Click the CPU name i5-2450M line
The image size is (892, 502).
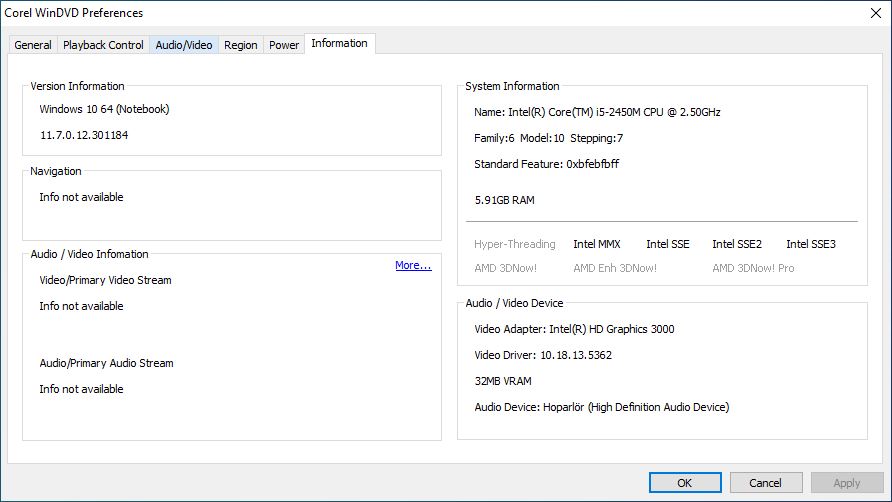tap(597, 112)
